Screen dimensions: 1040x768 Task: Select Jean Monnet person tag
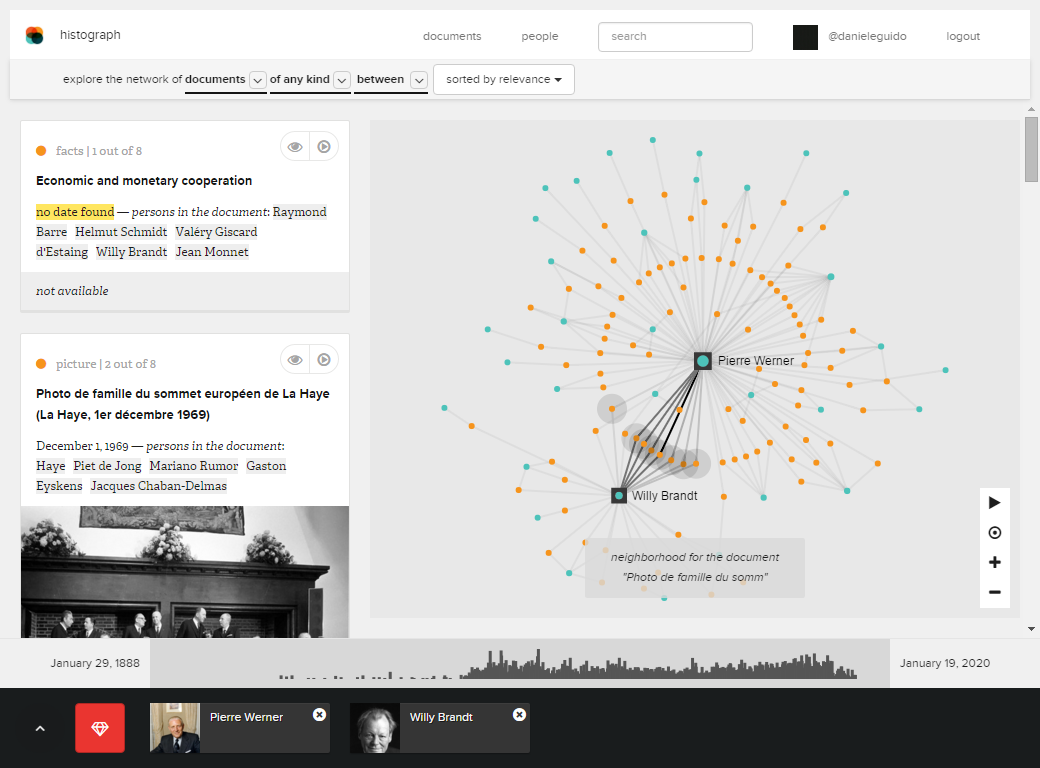(x=212, y=252)
